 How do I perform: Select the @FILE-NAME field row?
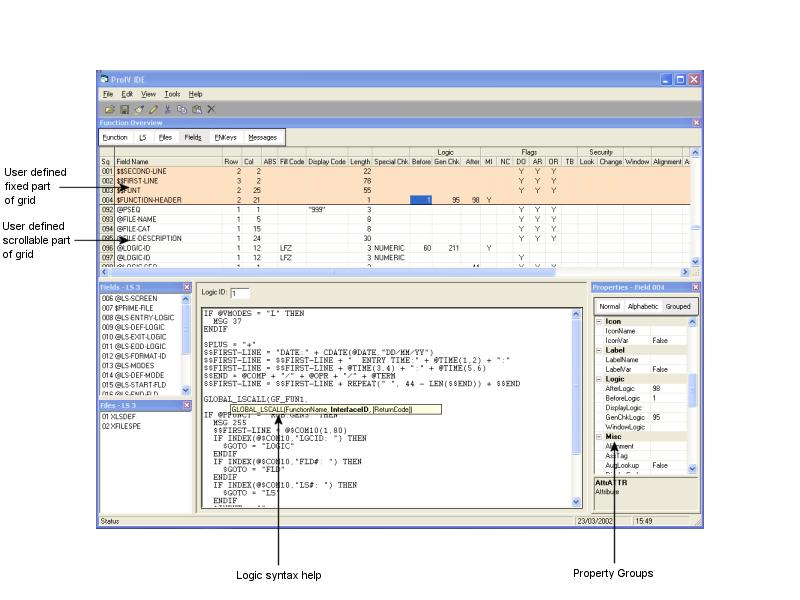point(395,219)
